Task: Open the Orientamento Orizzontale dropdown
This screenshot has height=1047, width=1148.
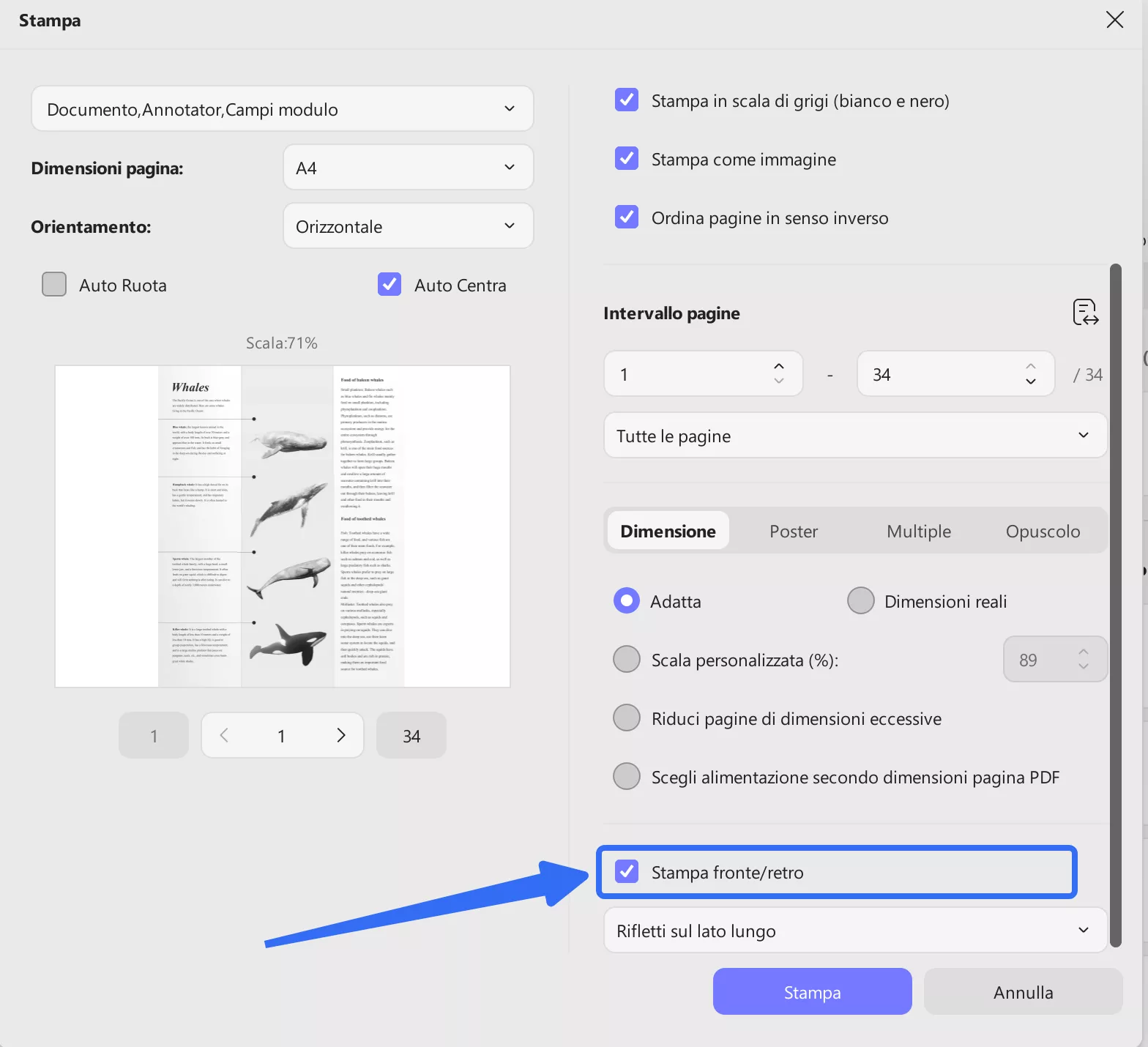Action: 408,226
